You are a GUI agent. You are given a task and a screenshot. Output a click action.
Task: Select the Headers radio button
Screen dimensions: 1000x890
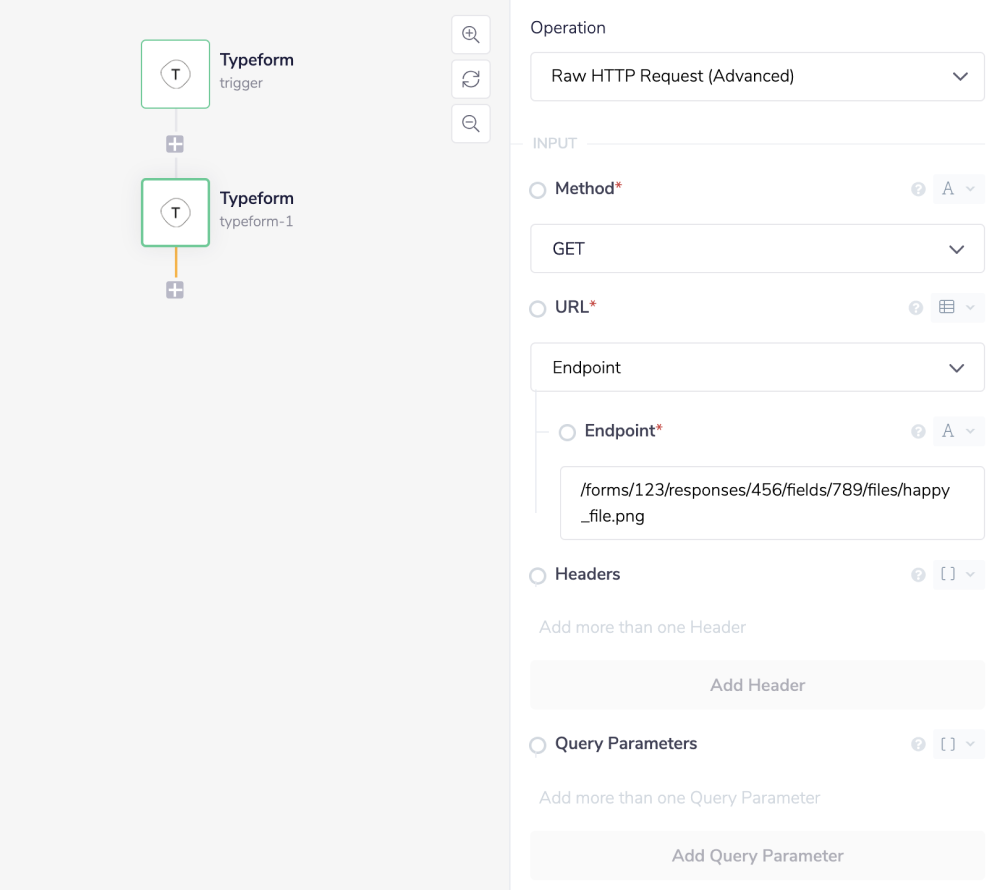pos(537,576)
